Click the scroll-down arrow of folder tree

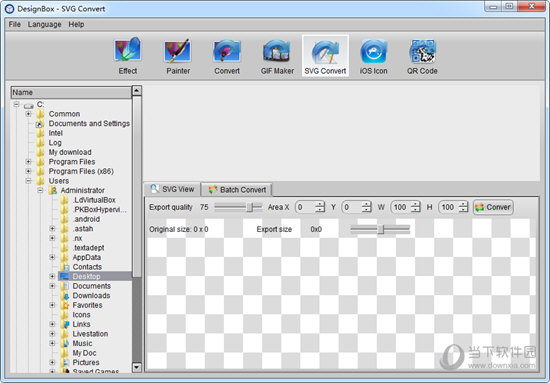(137, 367)
